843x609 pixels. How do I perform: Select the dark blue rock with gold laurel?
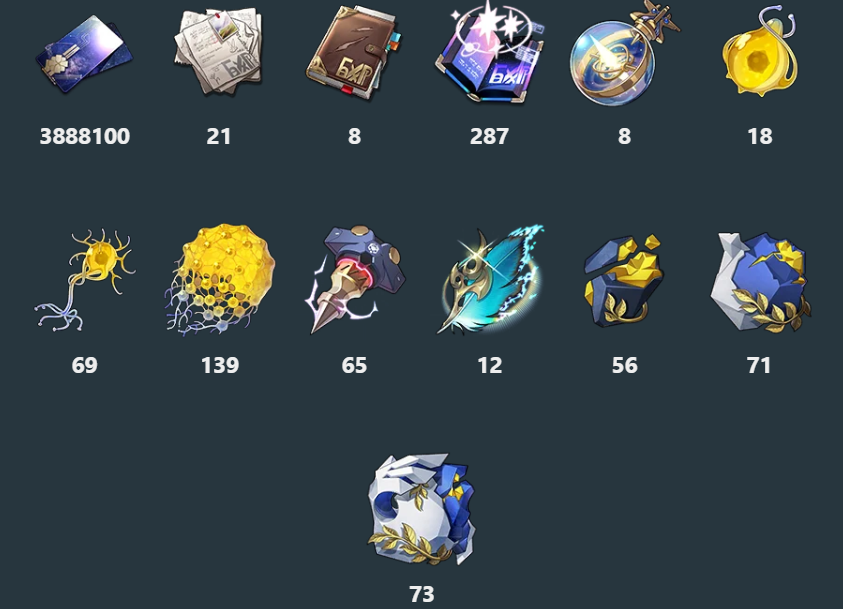[624, 281]
